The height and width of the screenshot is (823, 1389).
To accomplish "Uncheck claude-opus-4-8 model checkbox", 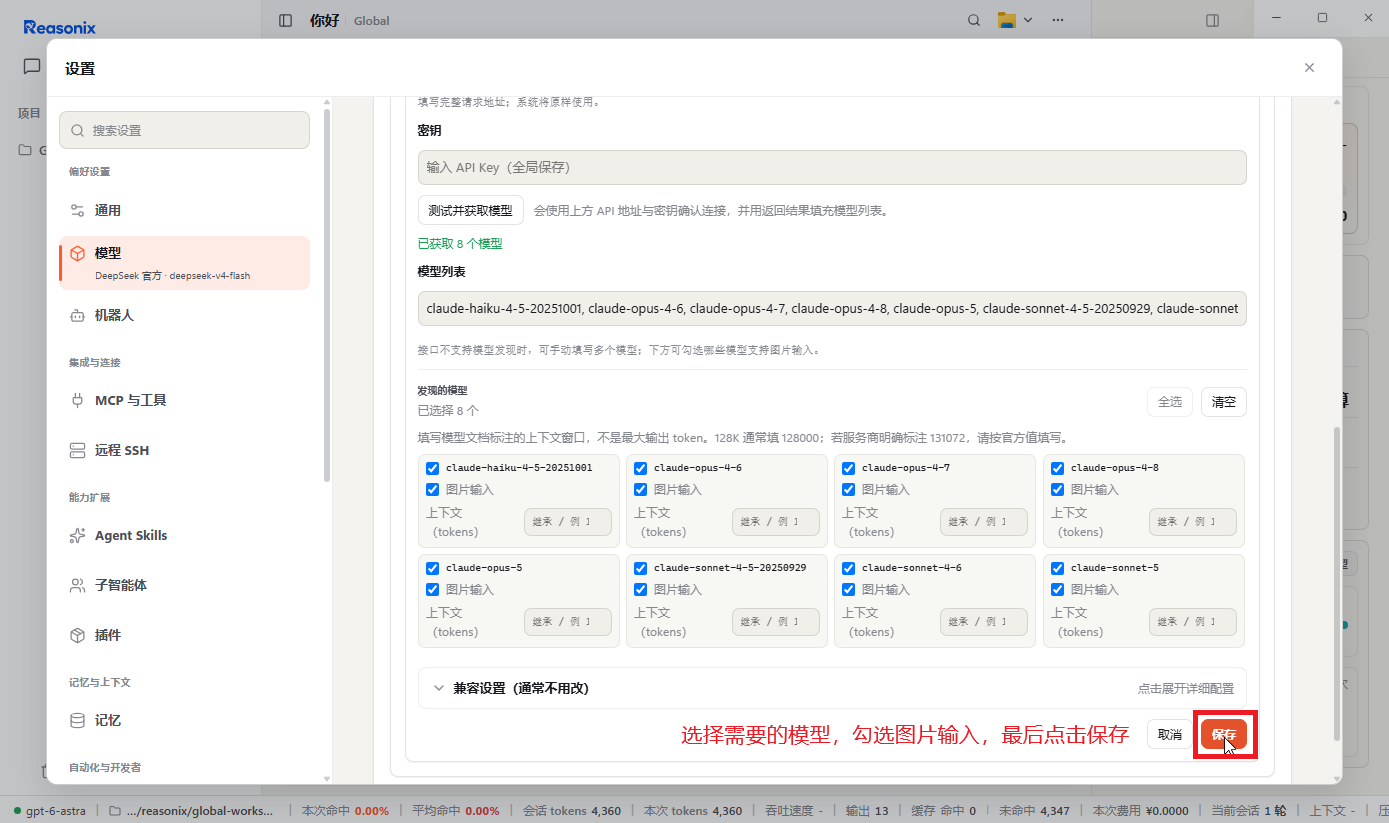I will (1057, 468).
